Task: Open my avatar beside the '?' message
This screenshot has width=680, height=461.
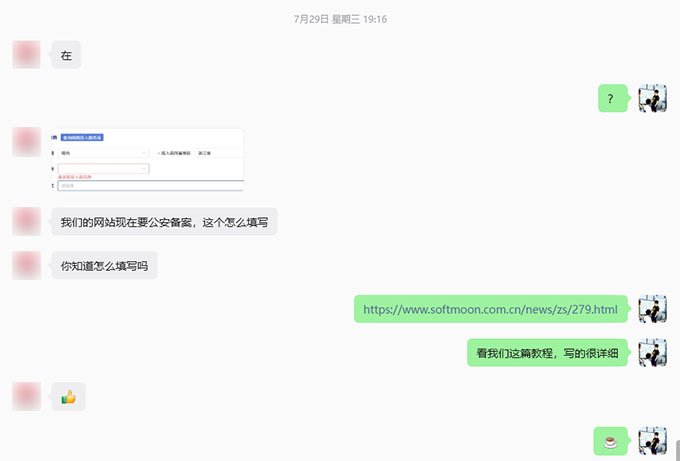Action: pyautogui.click(x=653, y=98)
